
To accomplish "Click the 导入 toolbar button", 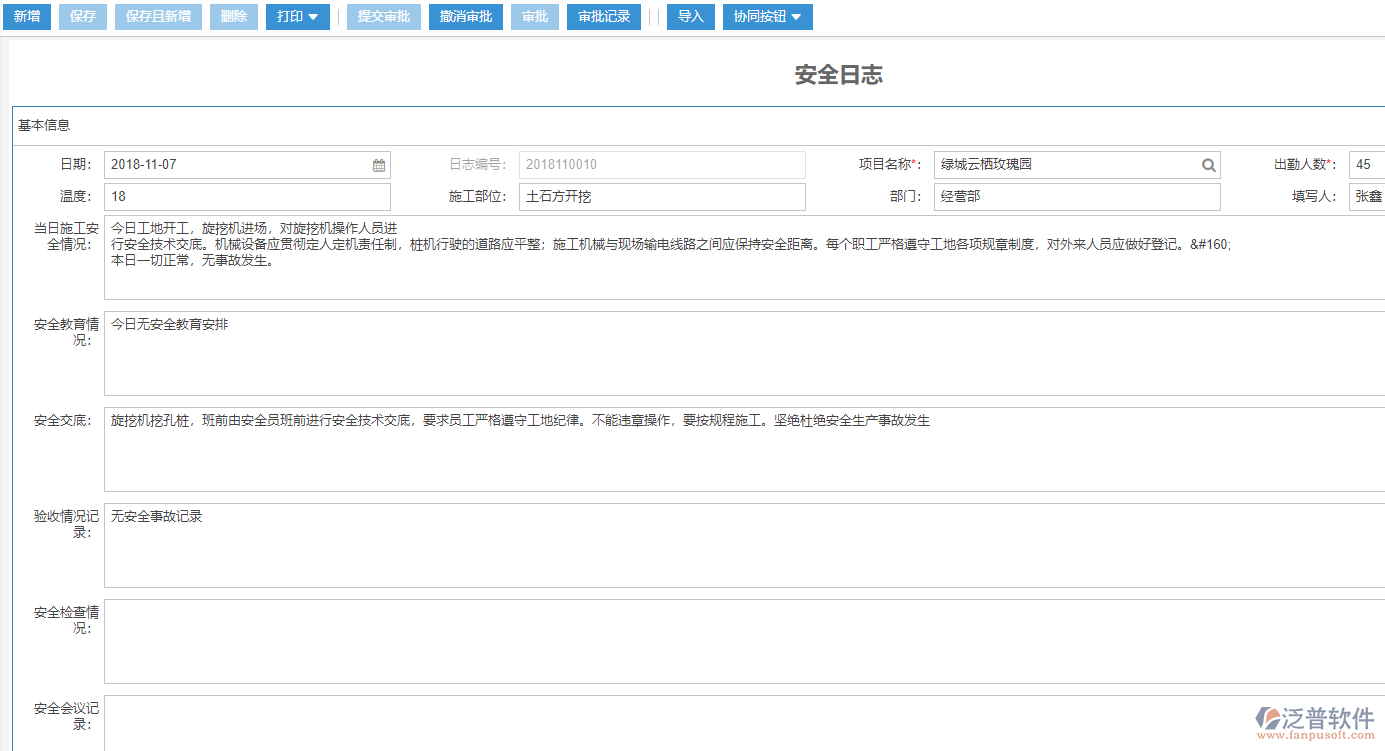I will pyautogui.click(x=690, y=17).
